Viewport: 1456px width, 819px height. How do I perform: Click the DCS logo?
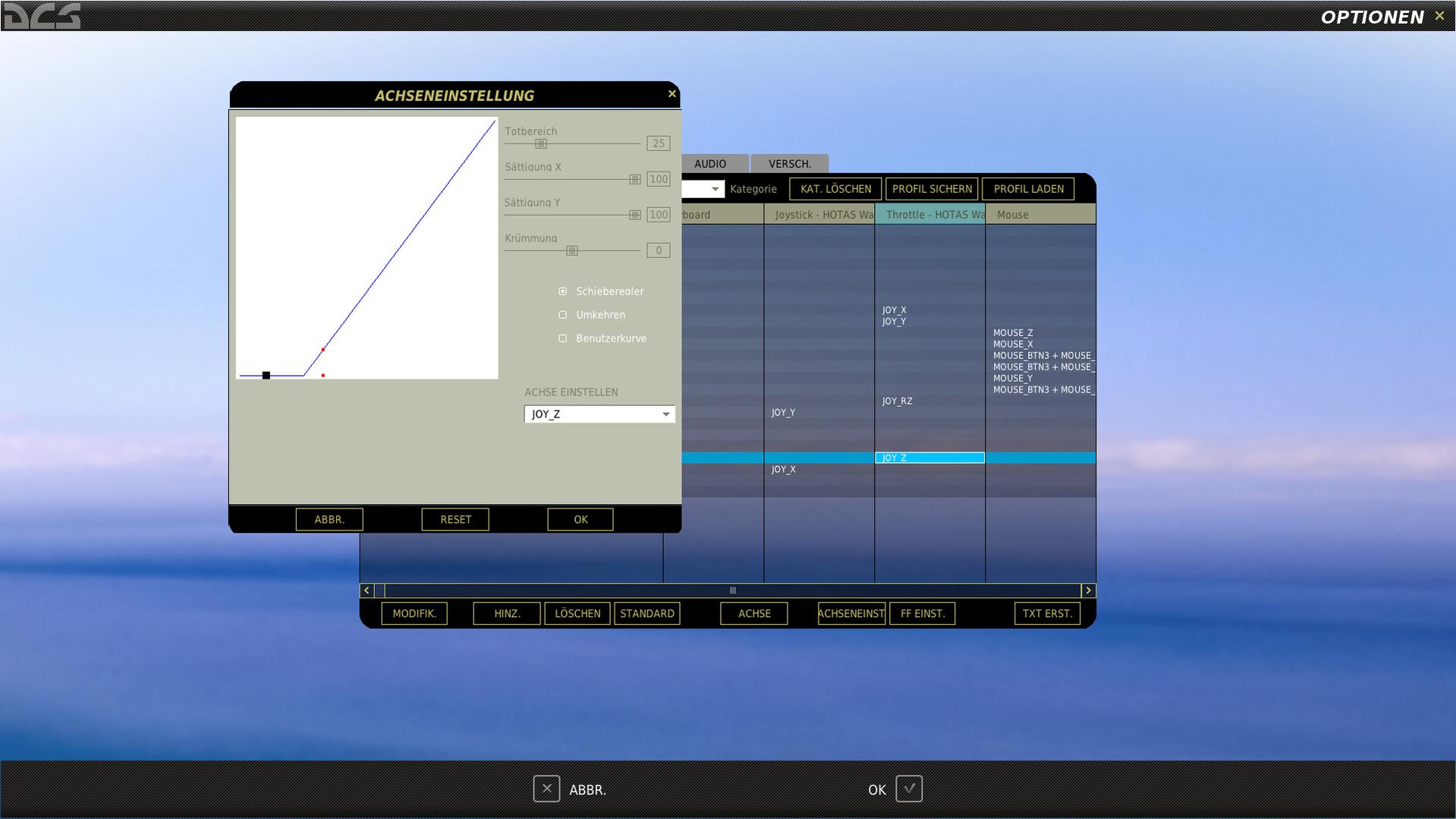pyautogui.click(x=42, y=16)
